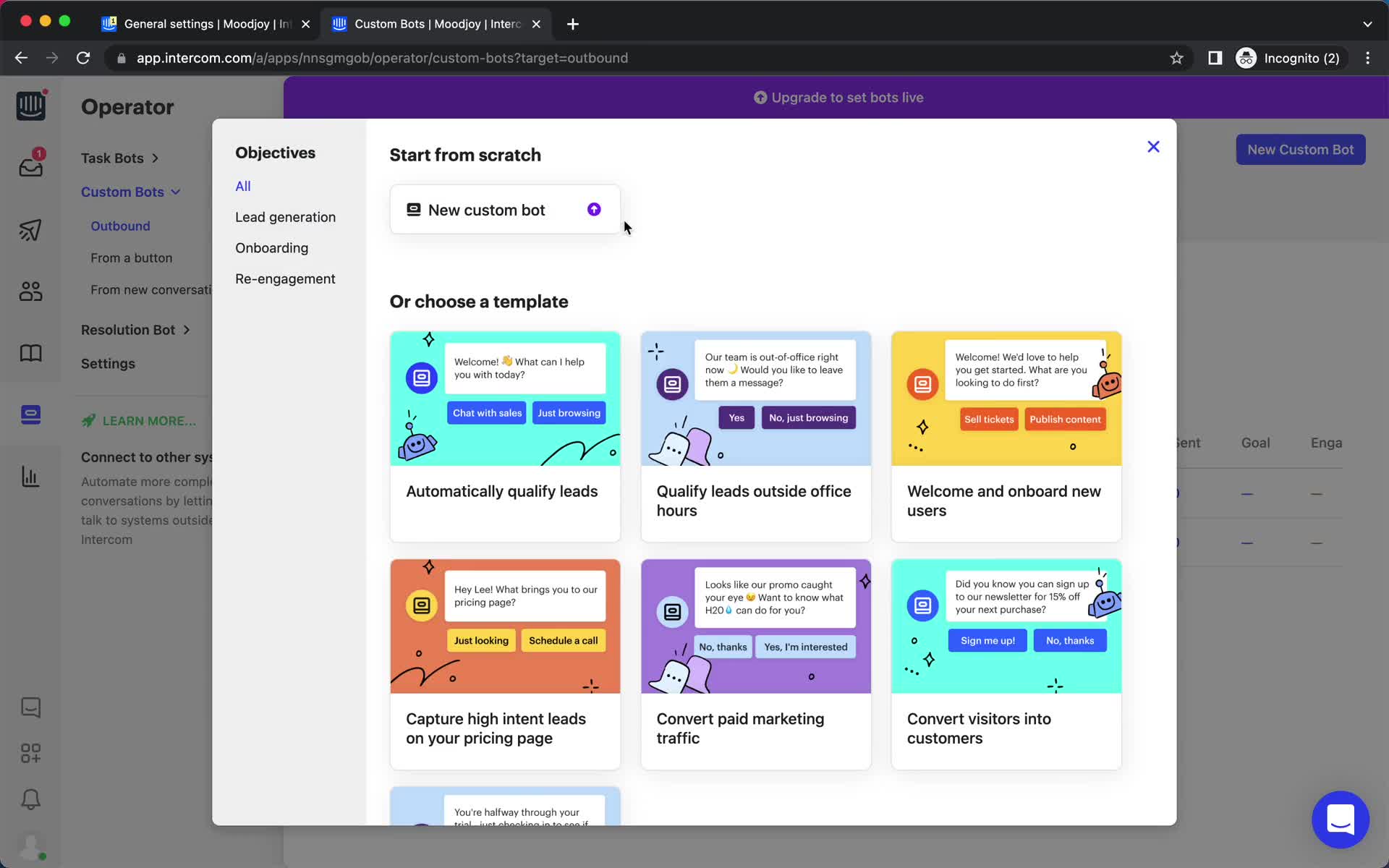Reload the browser page
This screenshot has width=1389, height=868.
coord(83,58)
